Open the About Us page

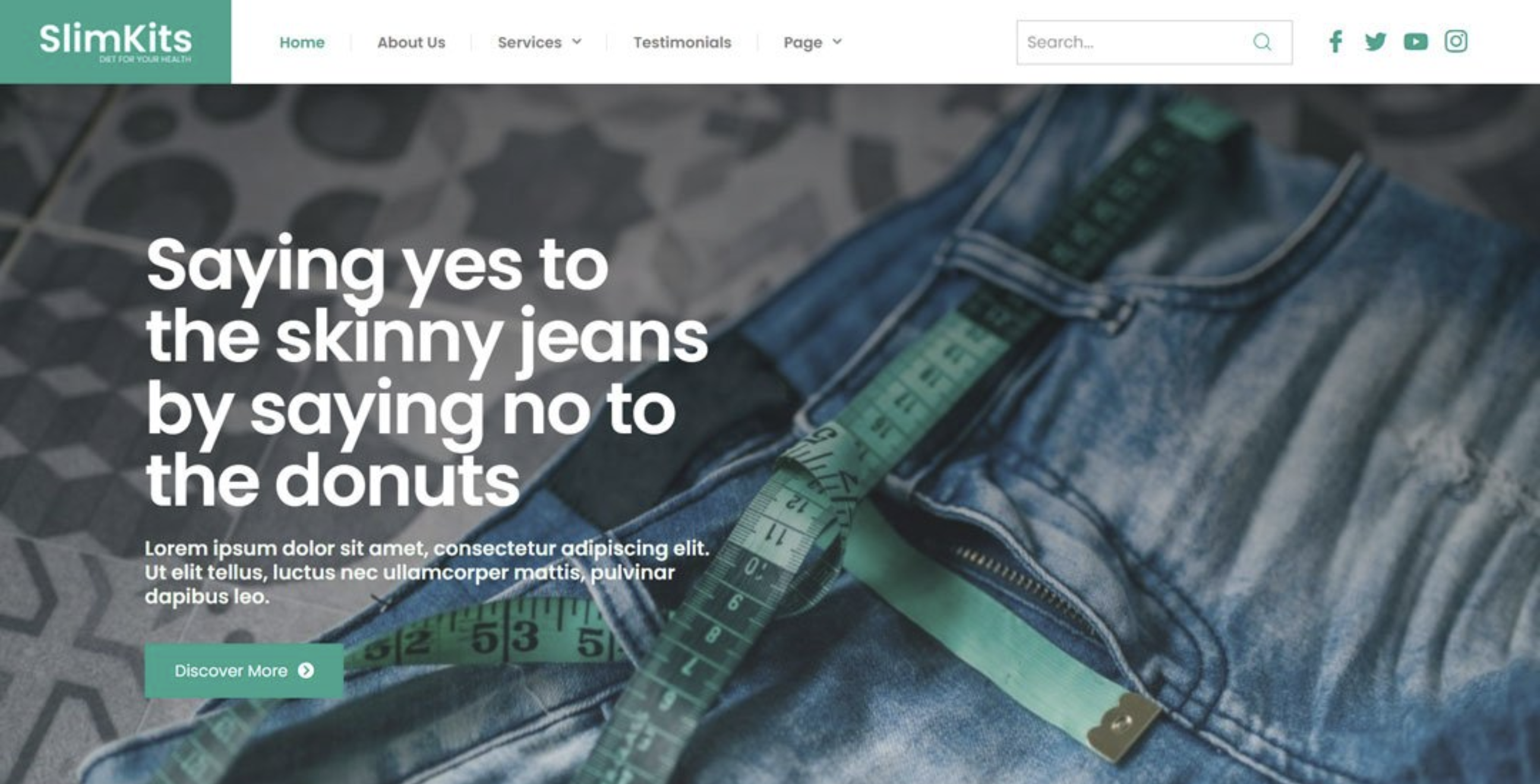pyautogui.click(x=411, y=42)
